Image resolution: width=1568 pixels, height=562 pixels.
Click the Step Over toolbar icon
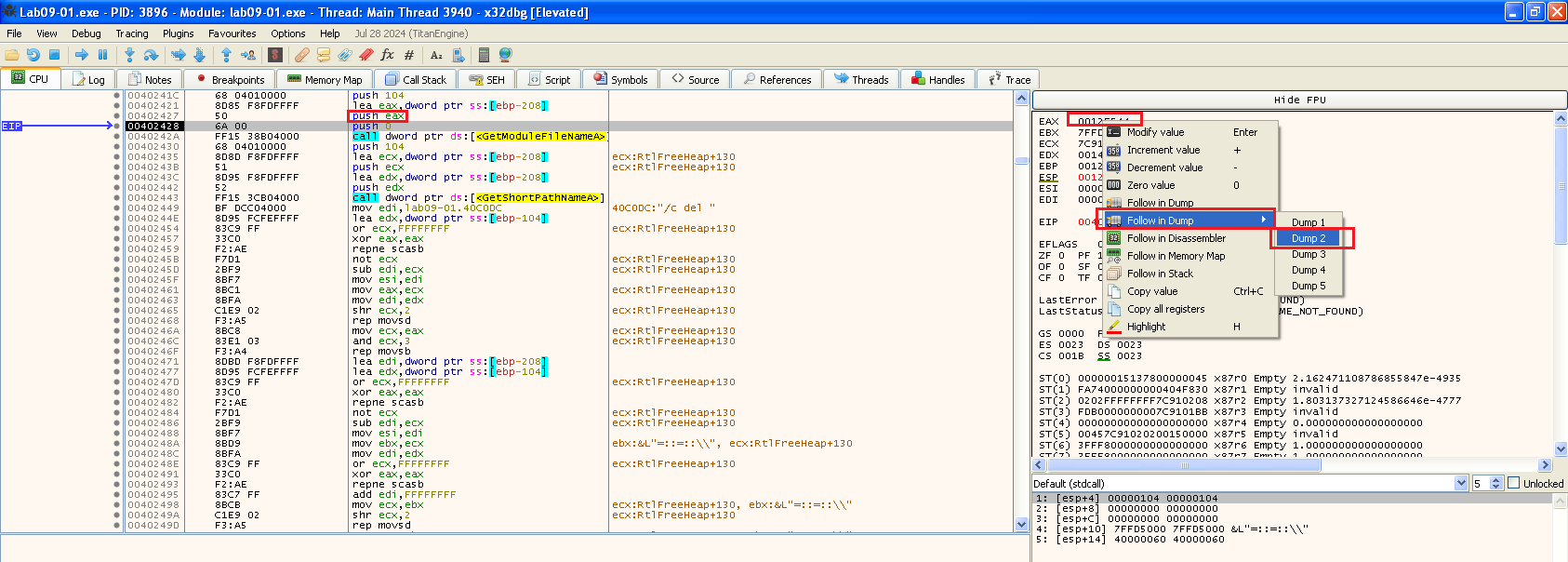[x=151, y=55]
